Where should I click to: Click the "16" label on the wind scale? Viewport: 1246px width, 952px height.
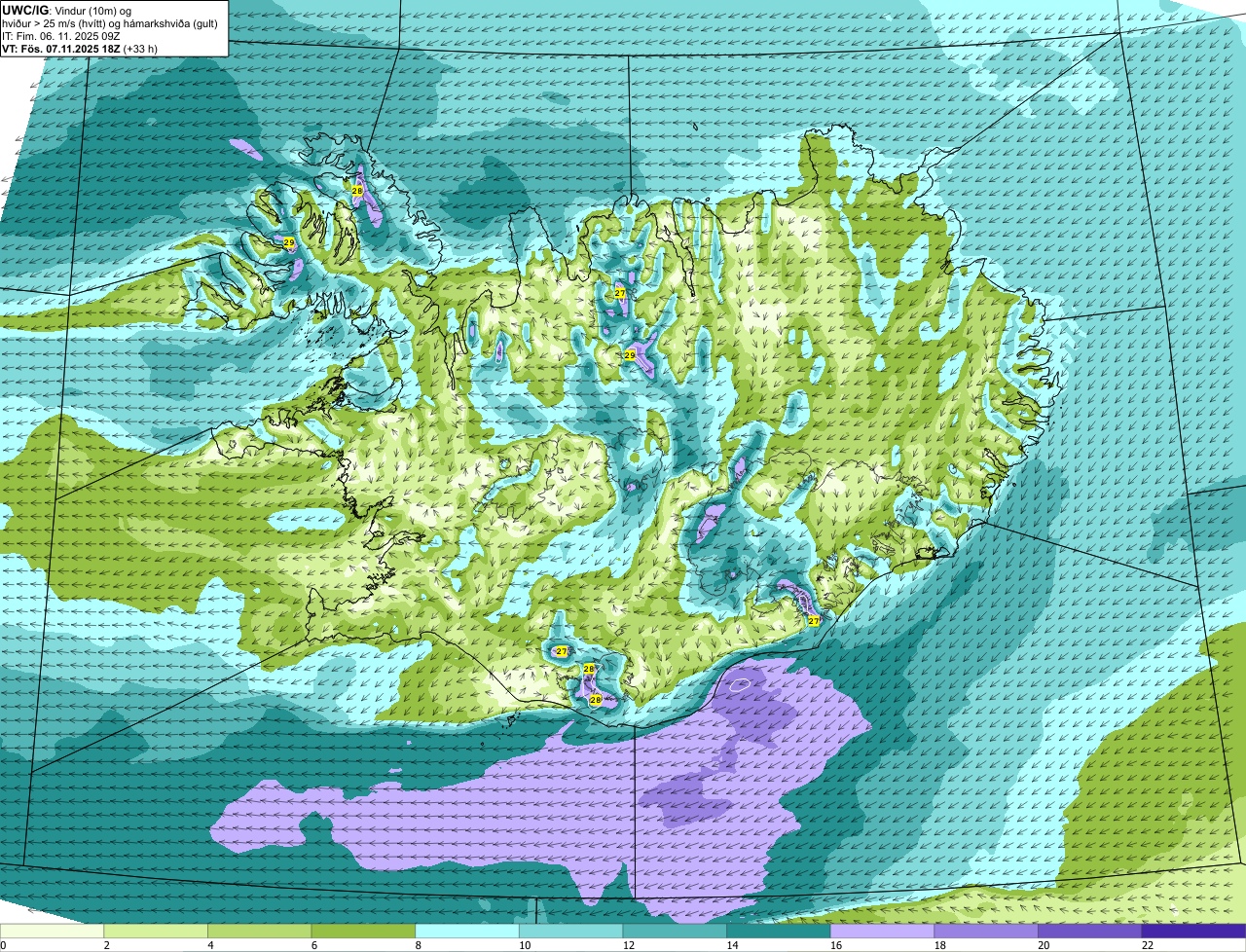(x=836, y=945)
